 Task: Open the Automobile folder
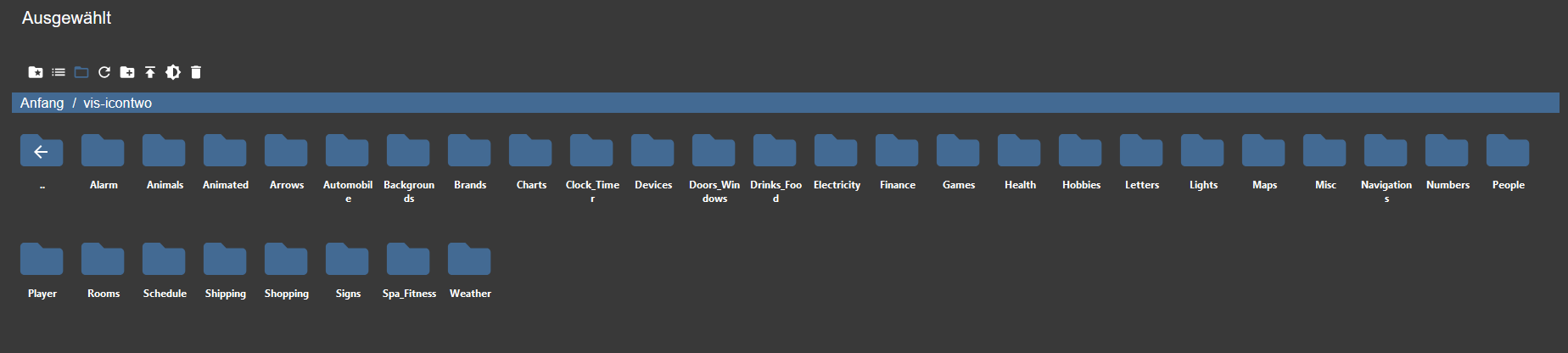click(347, 150)
